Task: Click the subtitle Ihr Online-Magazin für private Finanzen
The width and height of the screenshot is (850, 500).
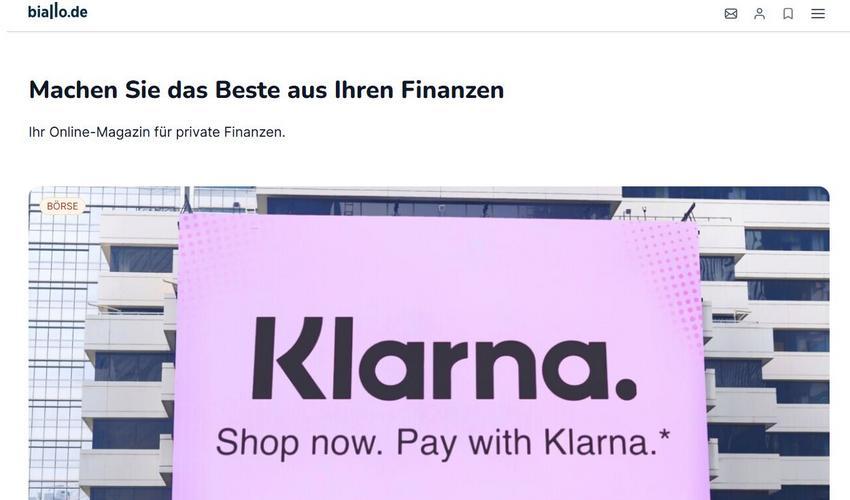Action: click(x=157, y=132)
